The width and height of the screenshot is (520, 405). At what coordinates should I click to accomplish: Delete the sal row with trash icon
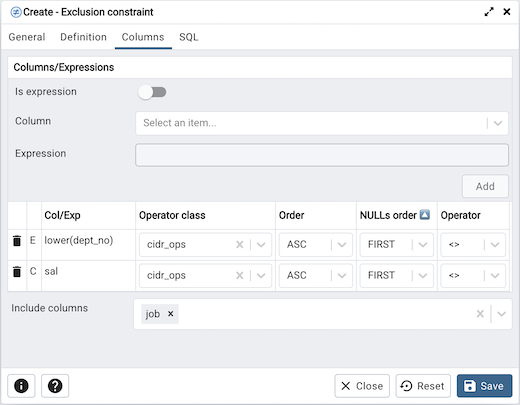click(17, 271)
